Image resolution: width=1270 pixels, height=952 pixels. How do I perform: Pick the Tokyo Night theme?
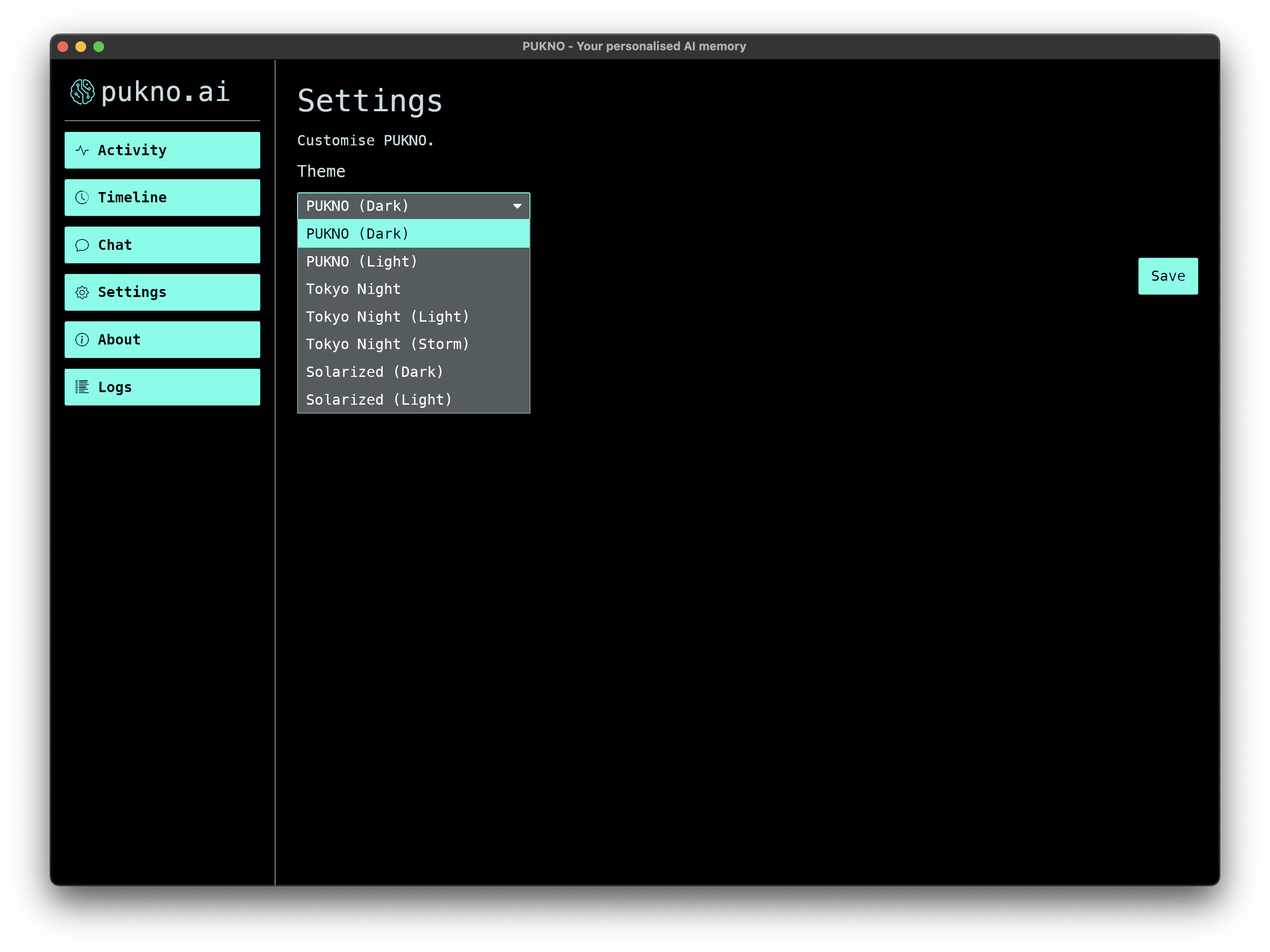click(413, 289)
